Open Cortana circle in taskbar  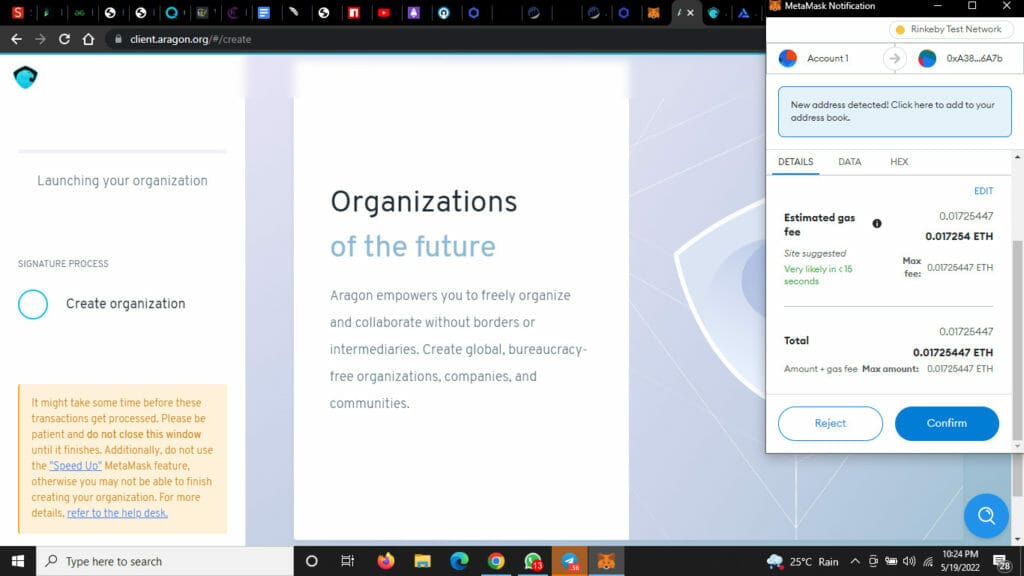tap(312, 561)
